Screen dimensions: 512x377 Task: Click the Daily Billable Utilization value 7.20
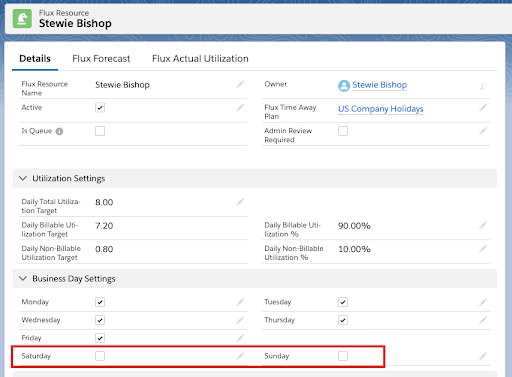coord(104,226)
